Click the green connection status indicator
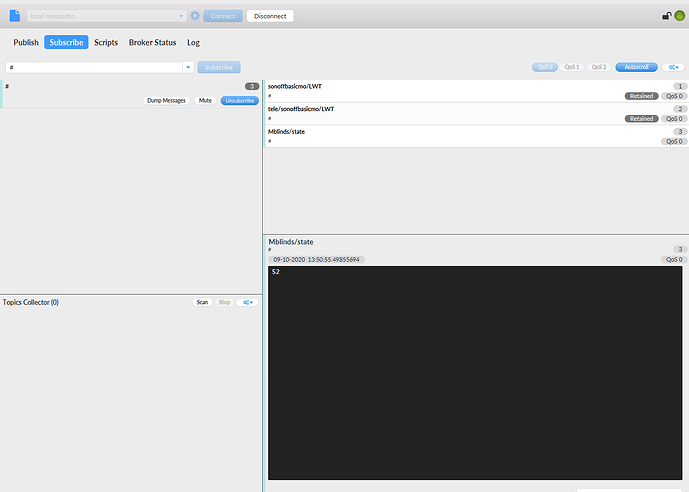Image resolution: width=689 pixels, height=492 pixels. click(680, 16)
